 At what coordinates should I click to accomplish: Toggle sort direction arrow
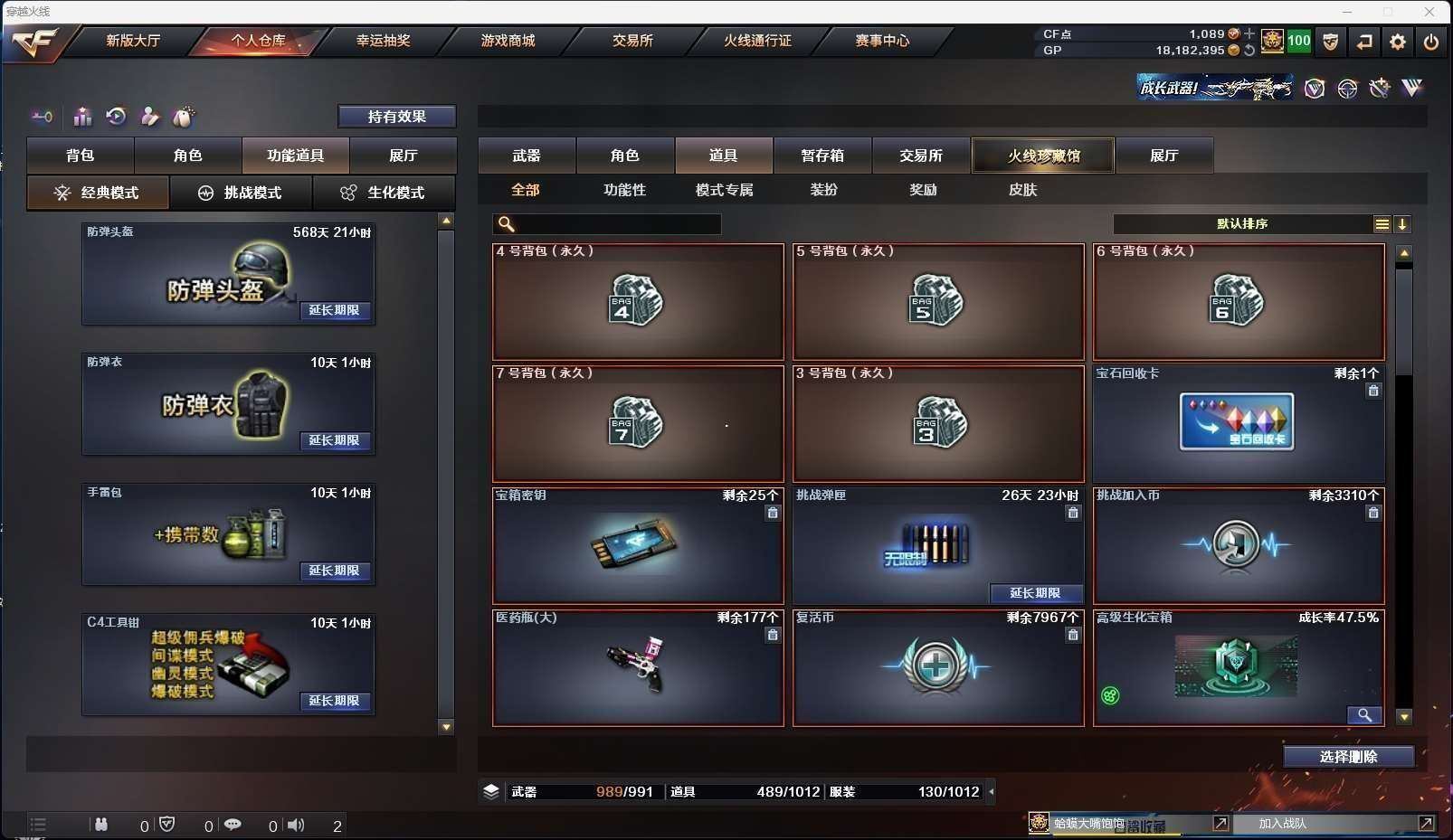point(1401,224)
